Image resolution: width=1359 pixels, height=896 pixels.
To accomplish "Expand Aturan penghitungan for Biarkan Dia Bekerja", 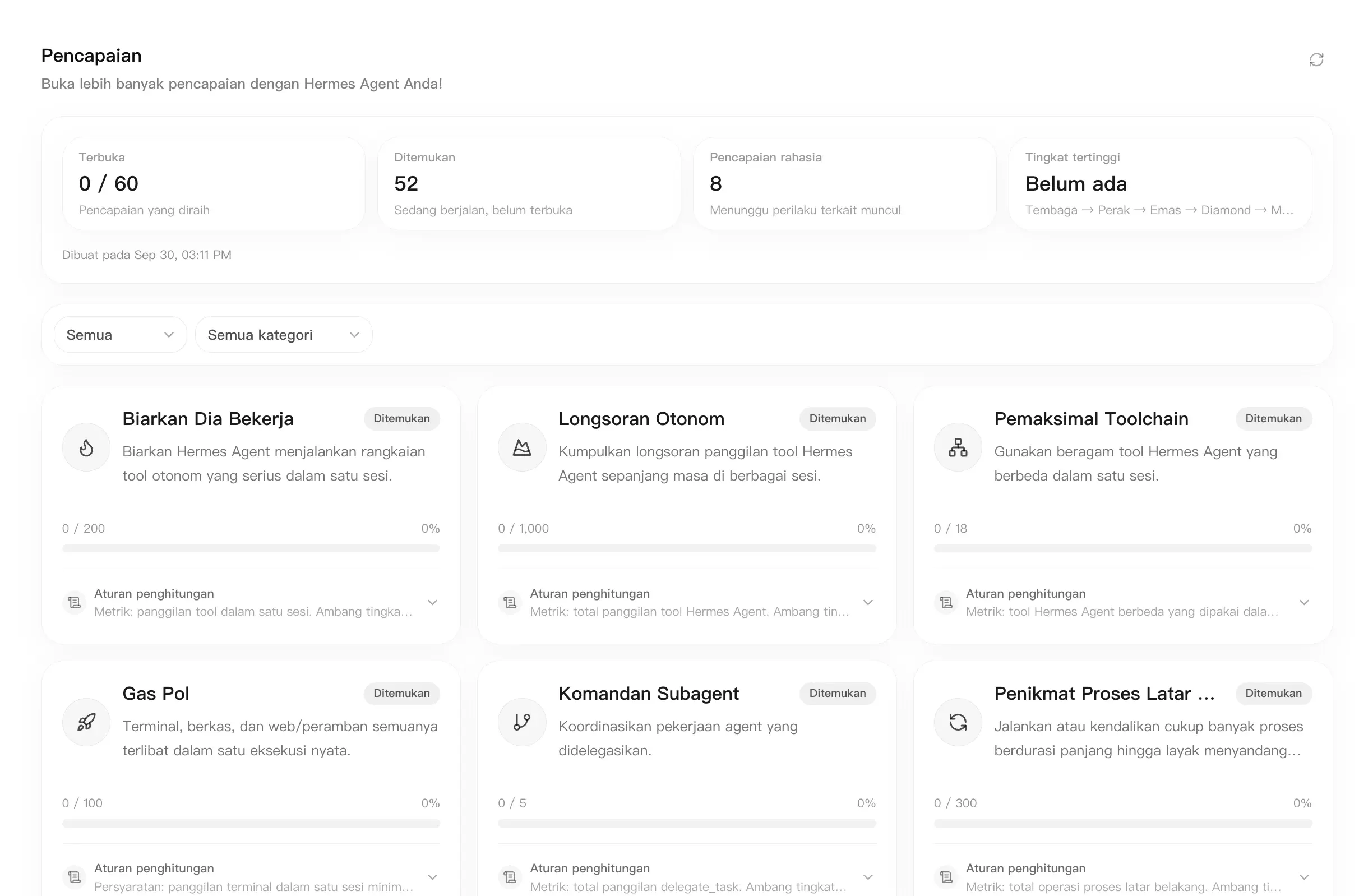I will [432, 602].
